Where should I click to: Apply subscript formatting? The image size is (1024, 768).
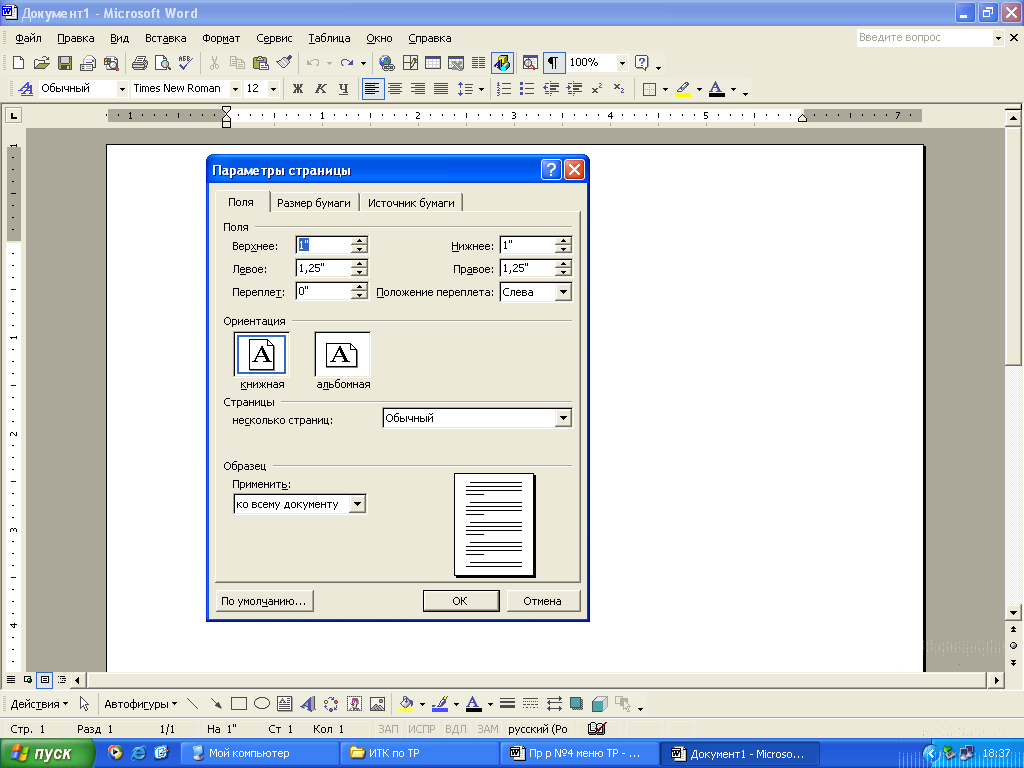click(x=619, y=89)
